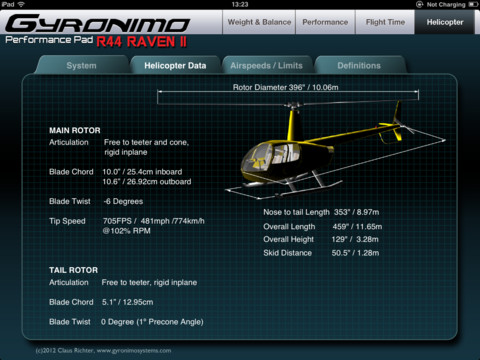The image size is (480, 360).
Task: Select the Helicopter top tab
Action: [x=445, y=22]
